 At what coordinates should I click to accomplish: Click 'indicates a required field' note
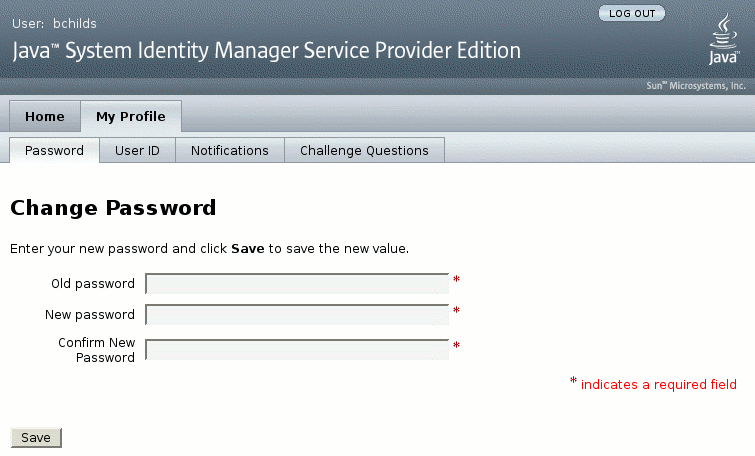(x=659, y=385)
